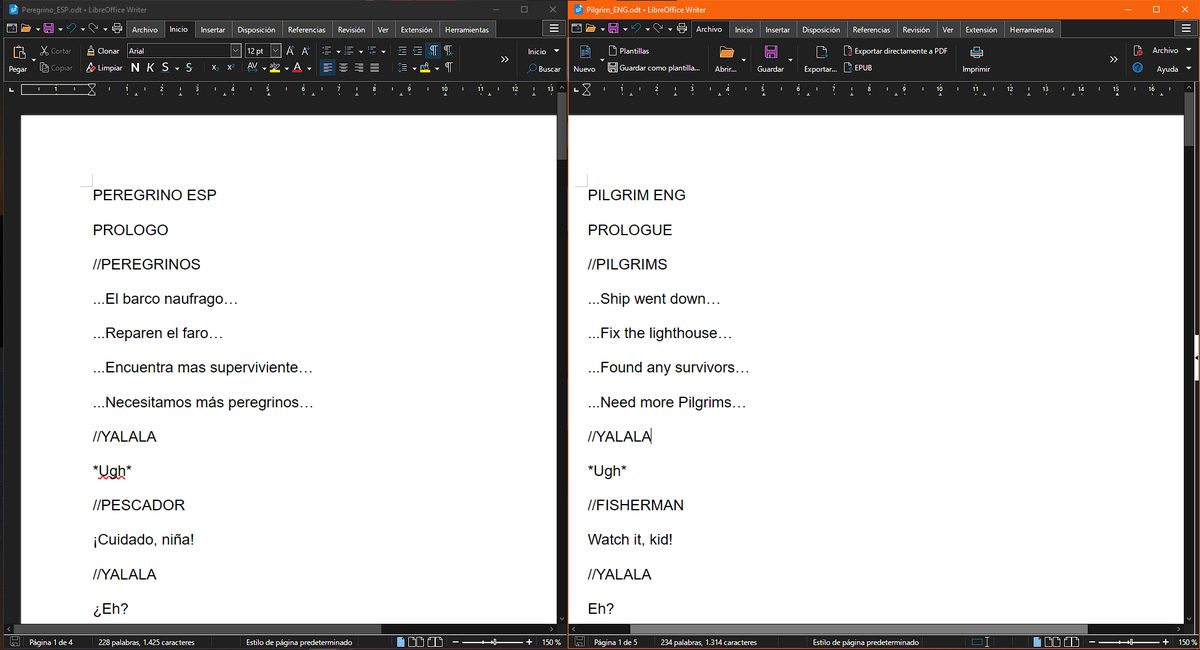
Task: Open Disposición tab in Peregrino_ESP window
Action: [256, 30]
